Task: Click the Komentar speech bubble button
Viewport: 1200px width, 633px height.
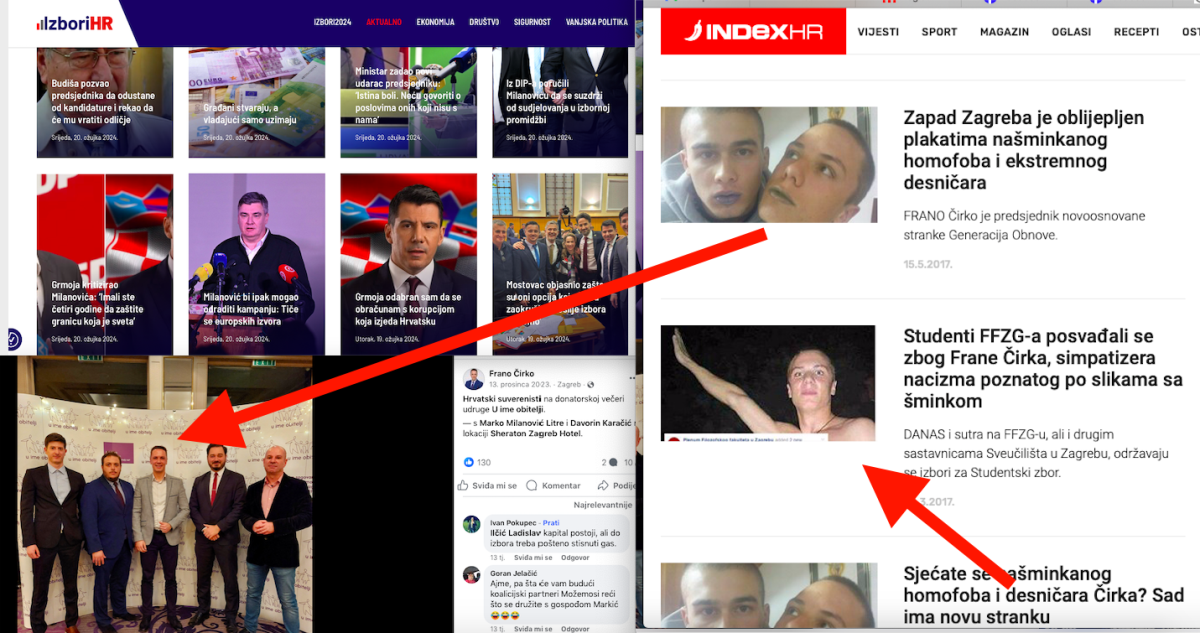Action: click(553, 486)
